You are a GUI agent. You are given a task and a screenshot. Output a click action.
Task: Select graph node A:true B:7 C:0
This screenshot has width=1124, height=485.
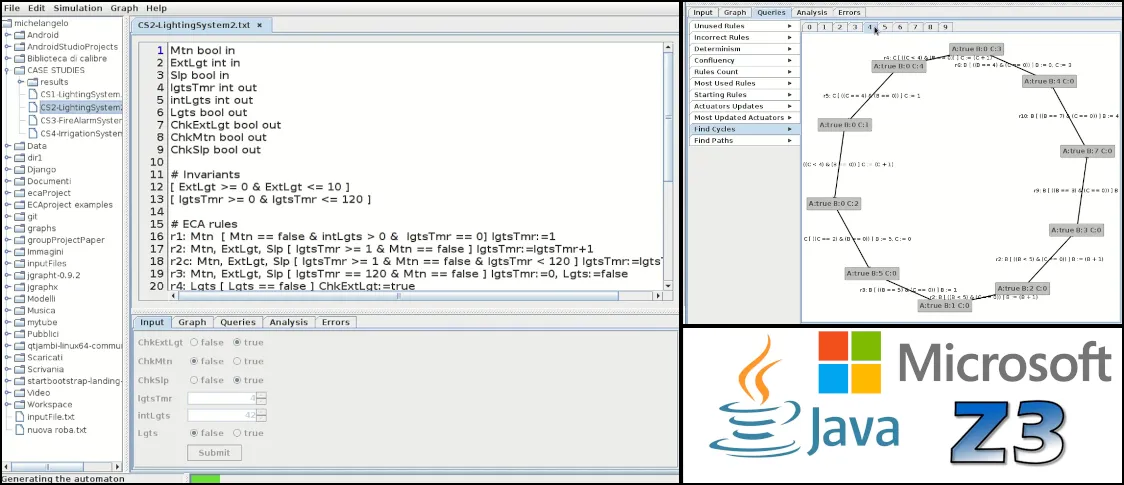[x=1087, y=151]
